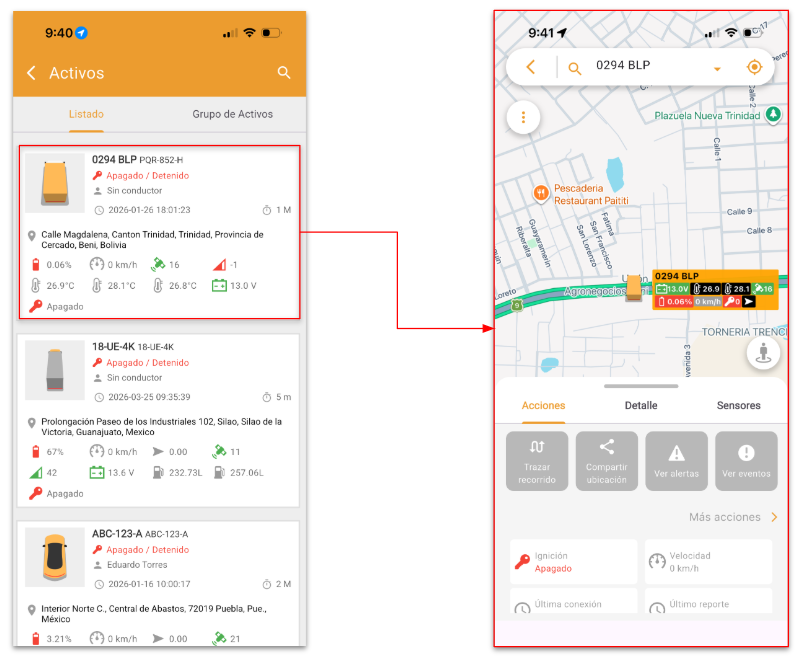Switch to the Listado tab
The height and width of the screenshot is (659, 798).
87,114
